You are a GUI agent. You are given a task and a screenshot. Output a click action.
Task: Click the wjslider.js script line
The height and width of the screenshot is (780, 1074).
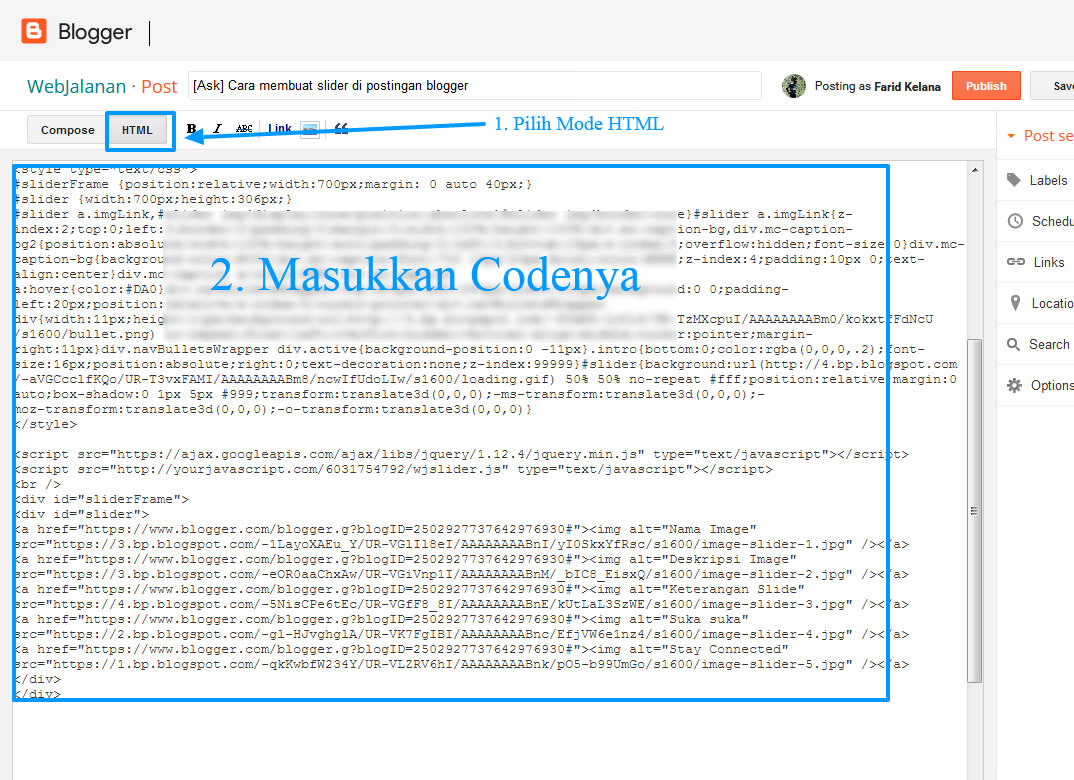[393, 469]
